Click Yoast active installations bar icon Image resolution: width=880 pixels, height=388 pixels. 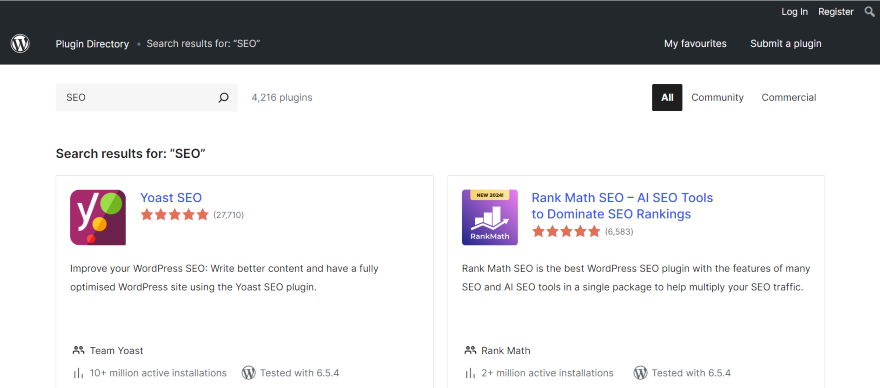(78, 373)
